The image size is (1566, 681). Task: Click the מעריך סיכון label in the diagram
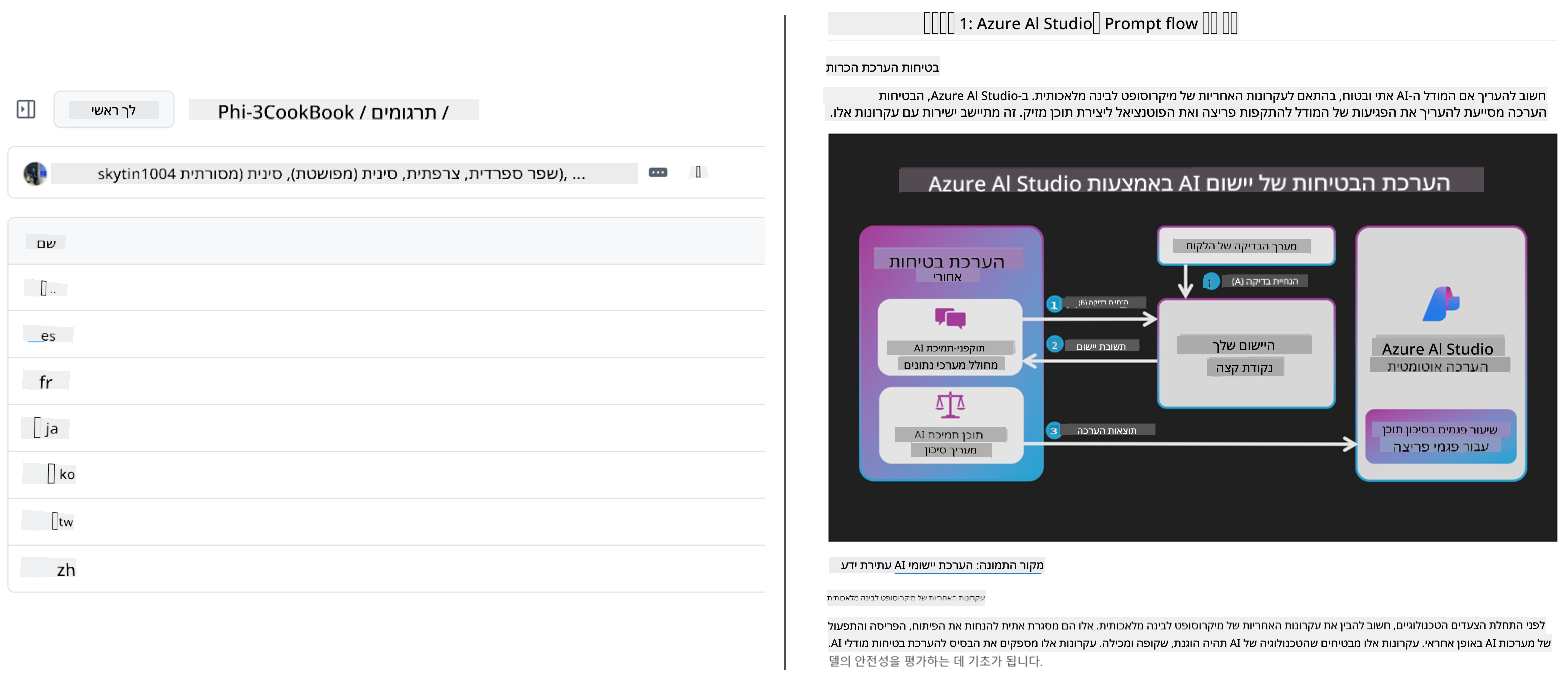[950, 450]
